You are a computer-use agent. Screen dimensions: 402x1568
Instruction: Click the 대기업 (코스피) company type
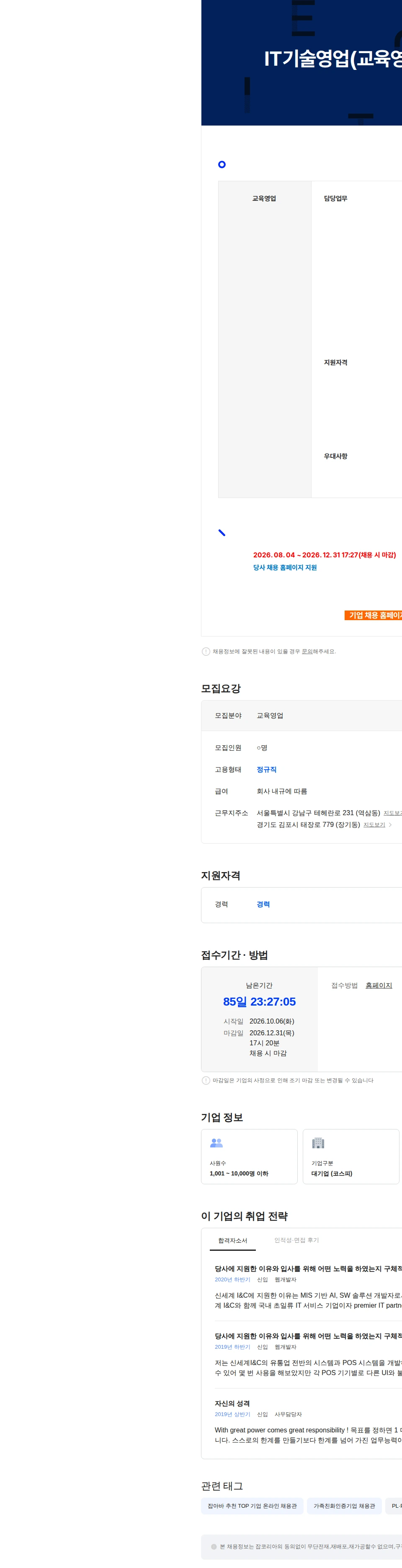pos(332,1173)
